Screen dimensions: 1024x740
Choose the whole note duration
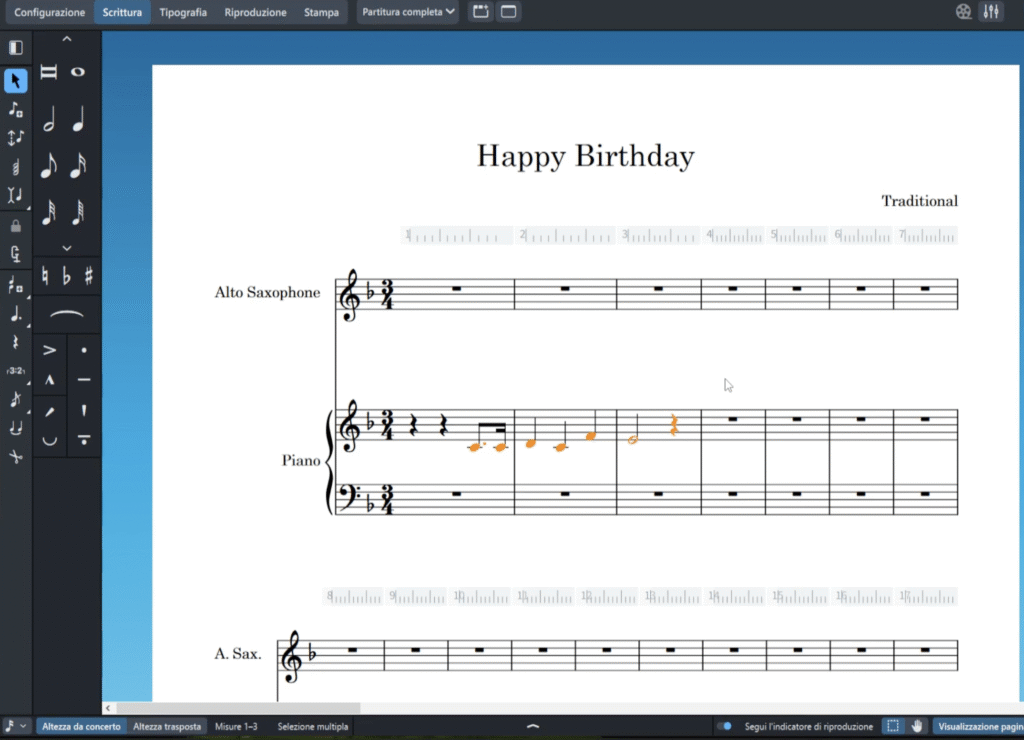click(78, 72)
